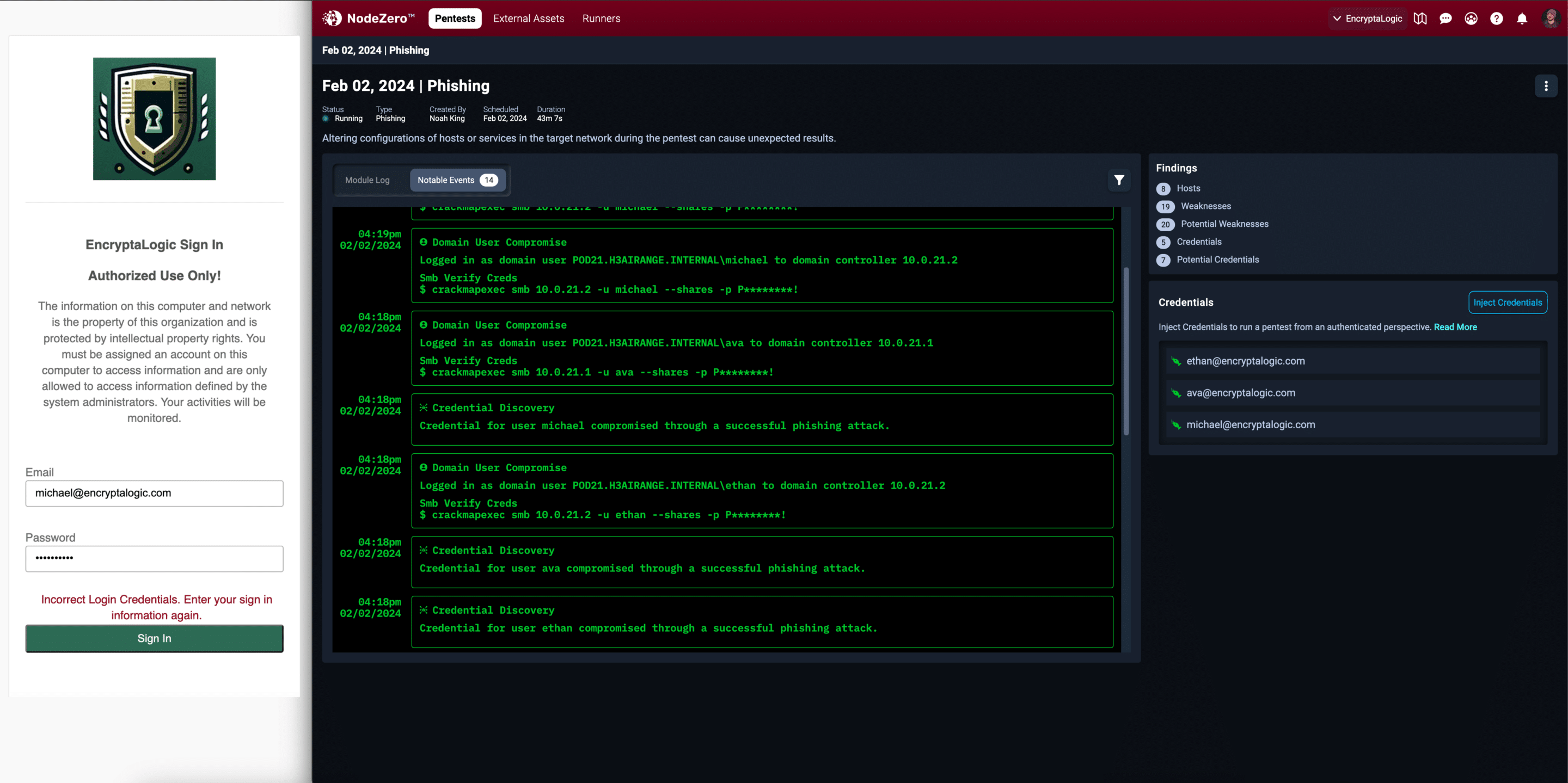Click the Hosts count badge 8
The image size is (1568, 783).
pyautogui.click(x=1163, y=189)
